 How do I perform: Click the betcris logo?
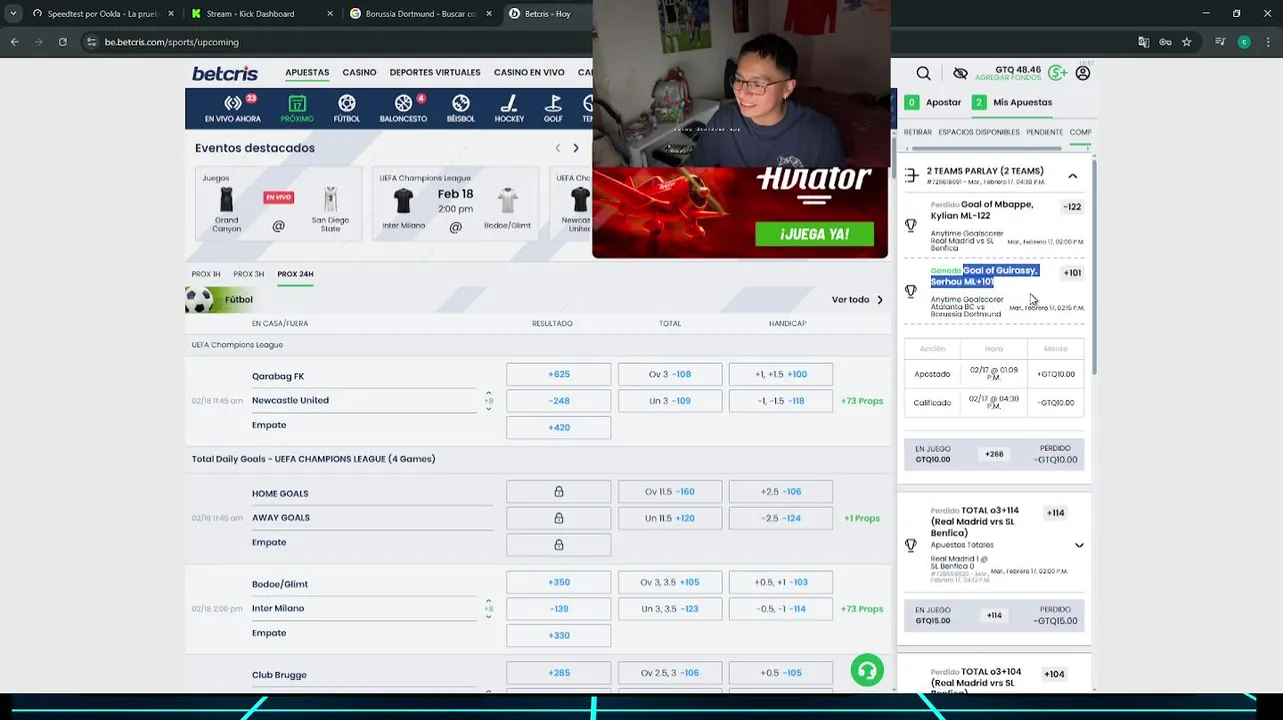point(225,73)
